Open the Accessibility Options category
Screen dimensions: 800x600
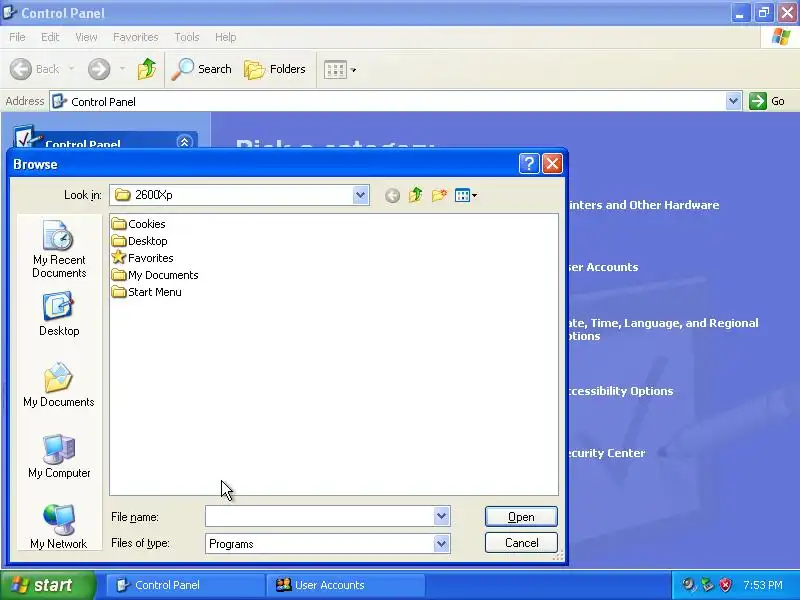(x=620, y=391)
